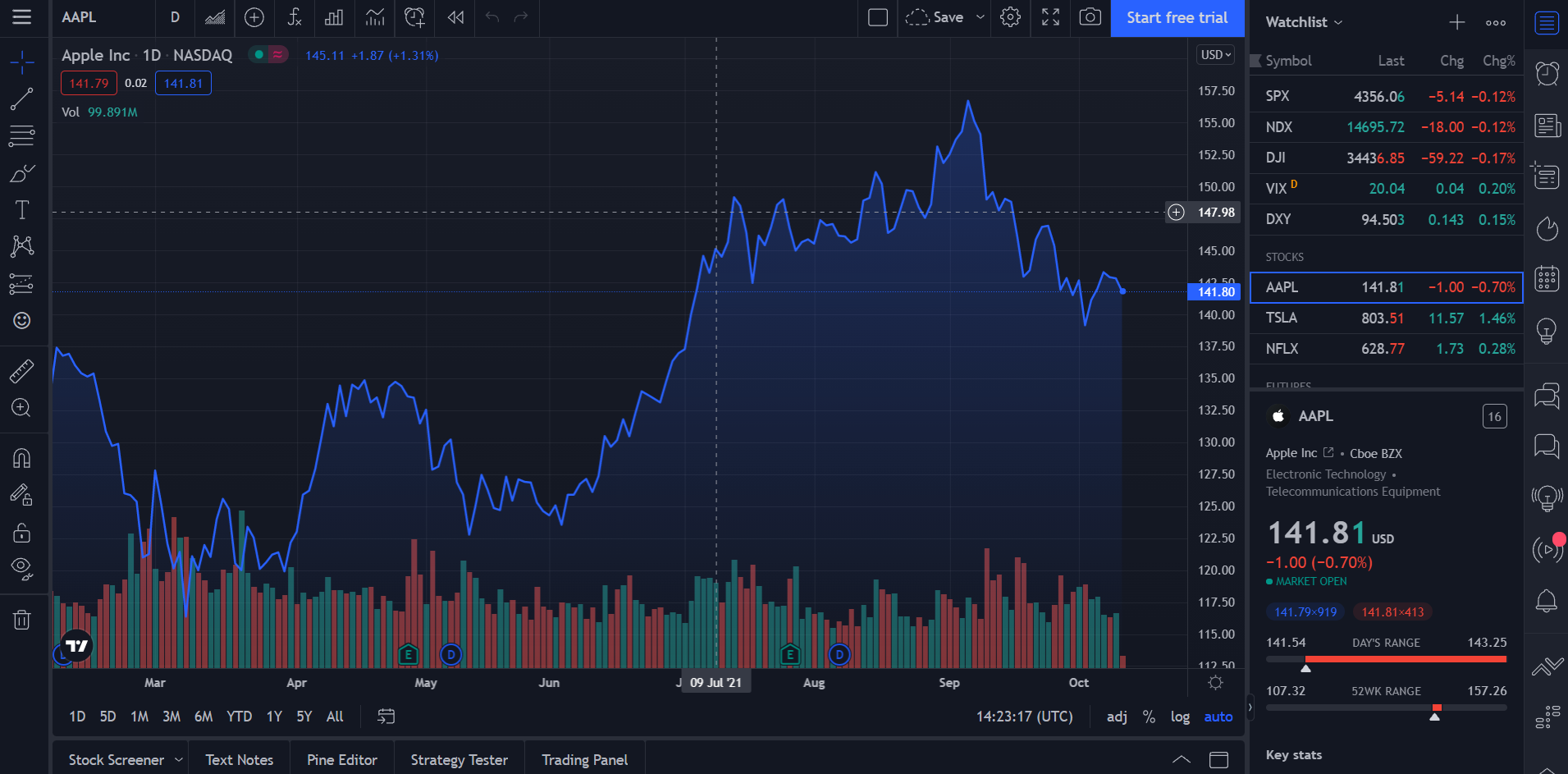Viewport: 1568px width, 774px height.
Task: Expand the Save options arrow
Action: point(980,17)
